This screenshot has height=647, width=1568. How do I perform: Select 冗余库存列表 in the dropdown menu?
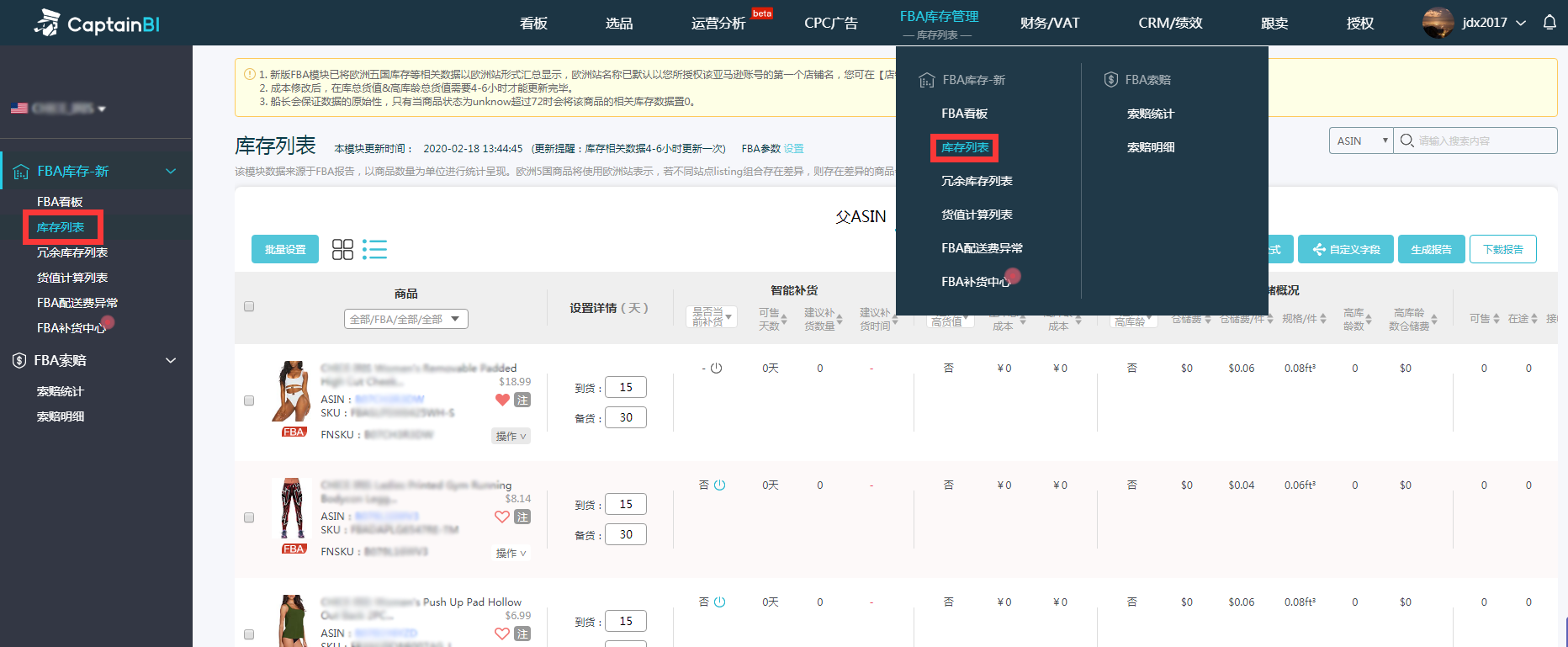(977, 181)
